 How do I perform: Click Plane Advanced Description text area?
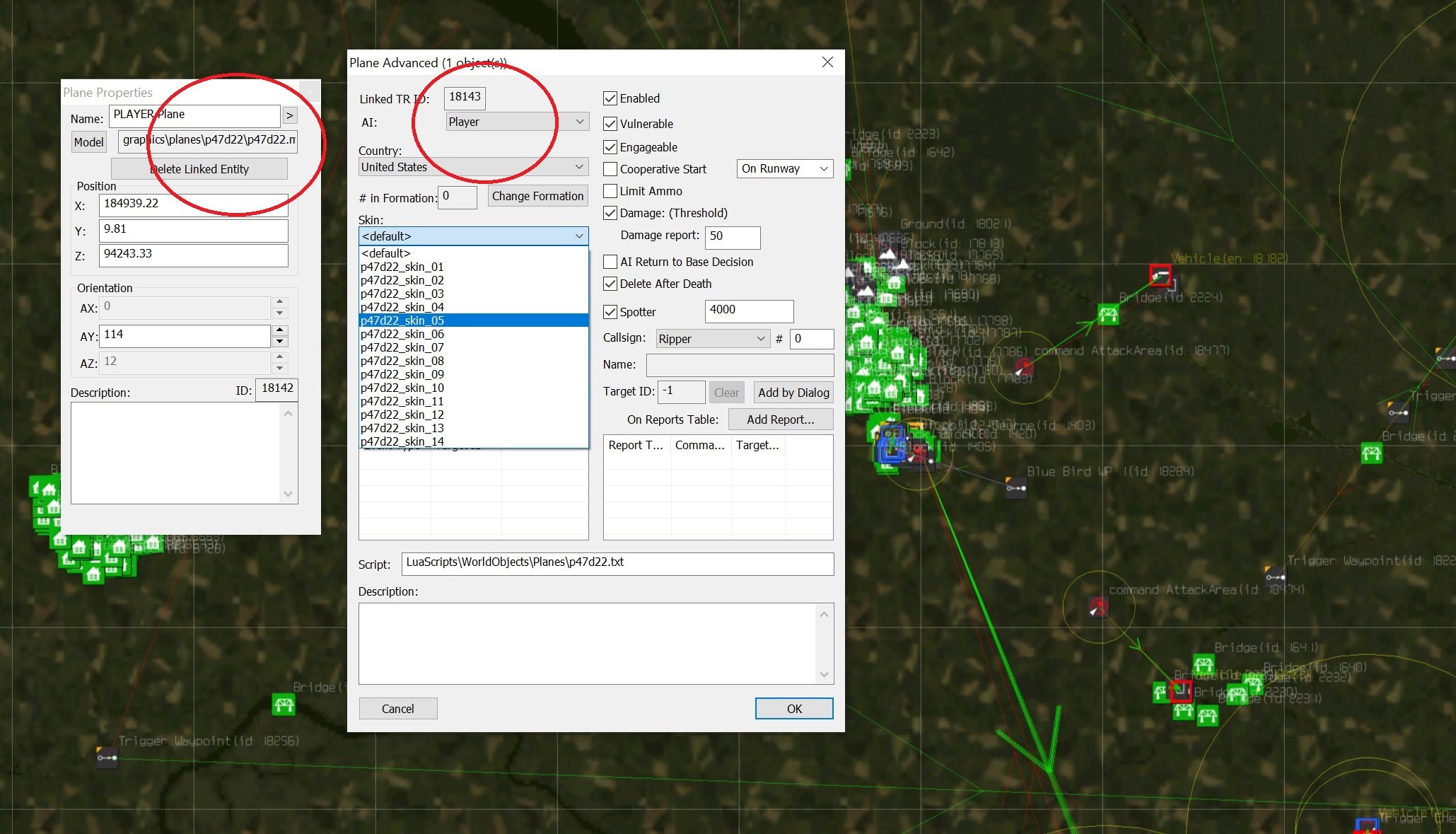pyautogui.click(x=588, y=644)
